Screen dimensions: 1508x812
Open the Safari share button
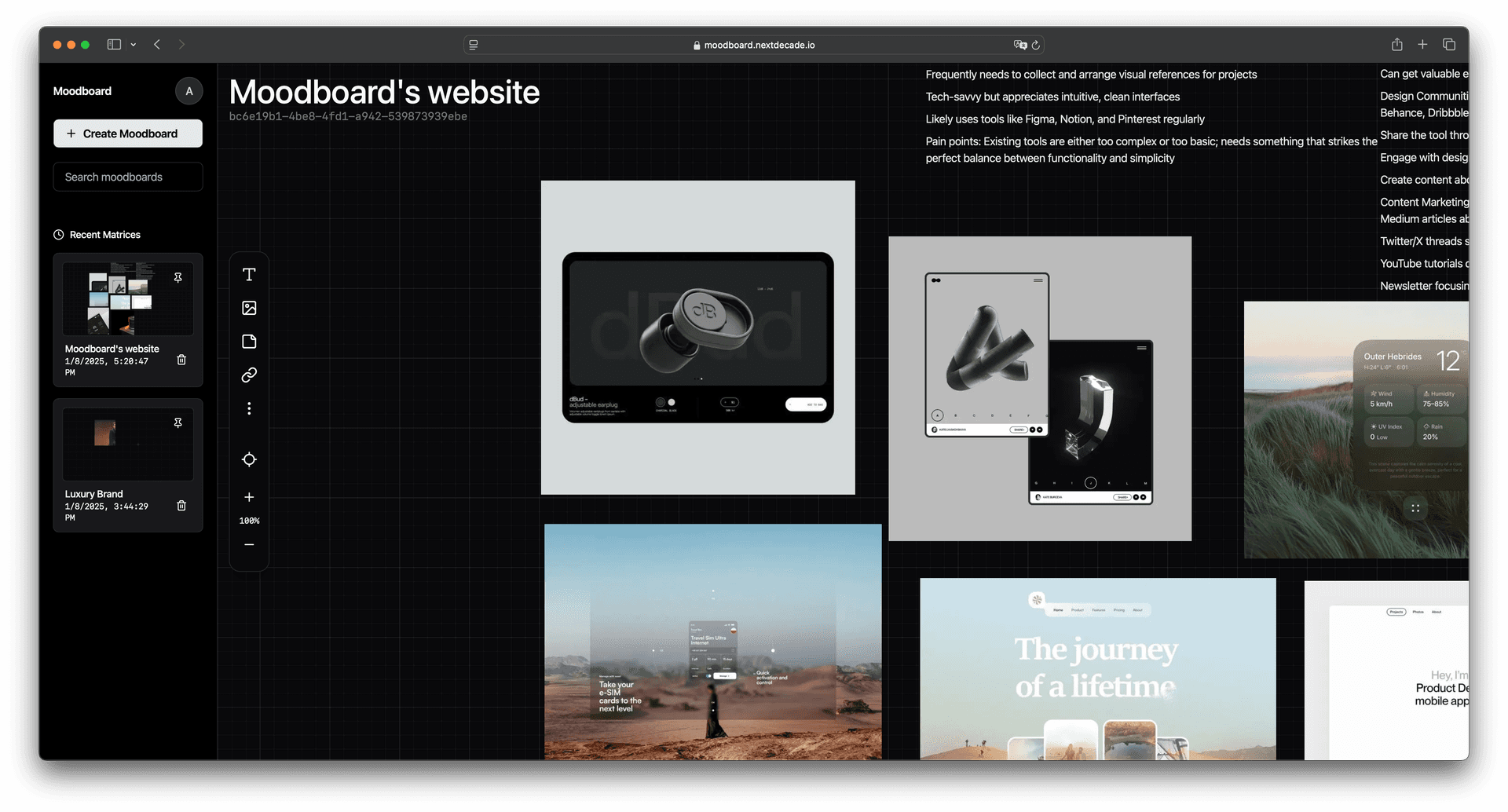[1397, 45]
